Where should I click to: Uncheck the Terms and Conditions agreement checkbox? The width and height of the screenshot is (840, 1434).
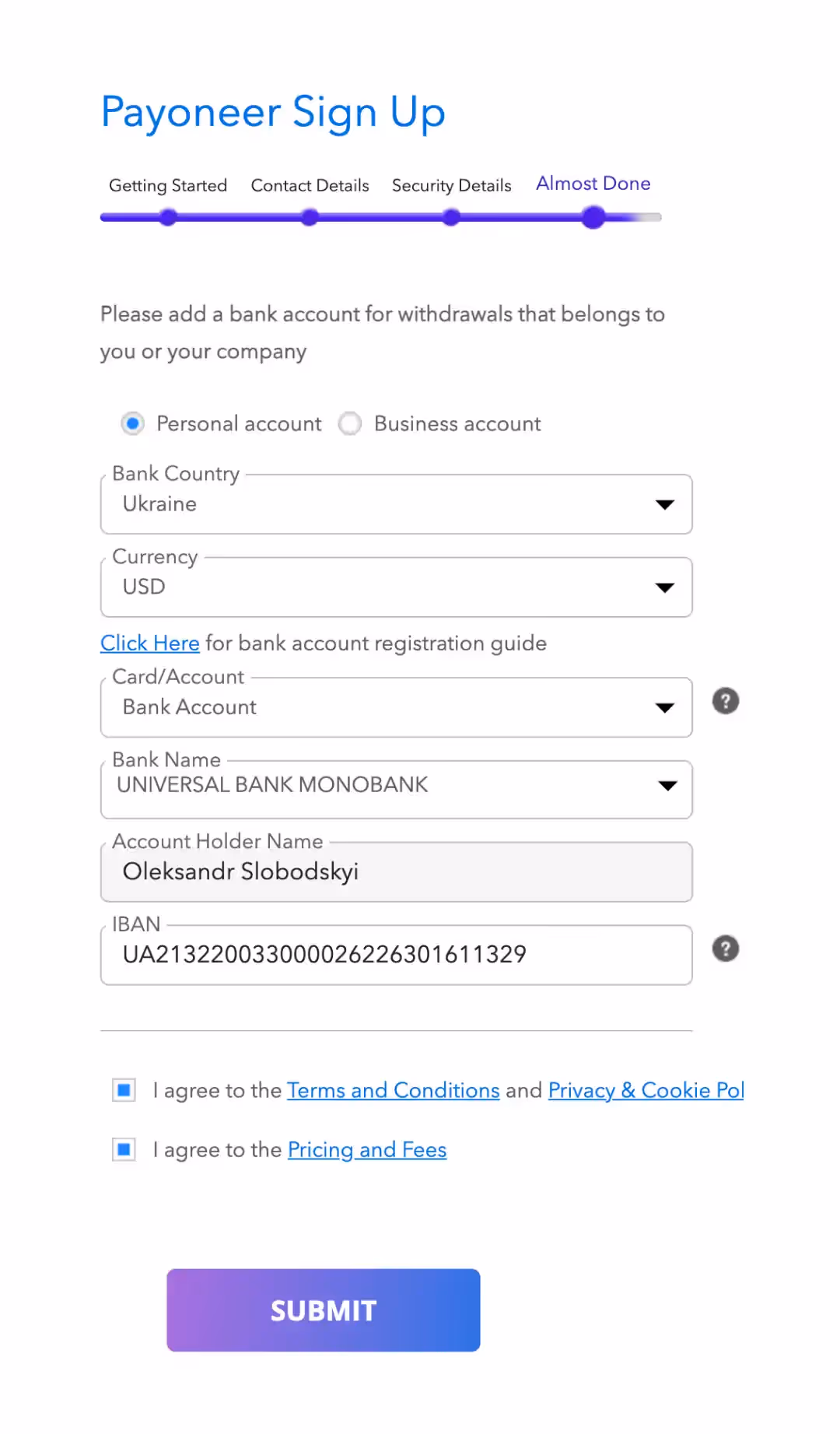pyautogui.click(x=123, y=1090)
